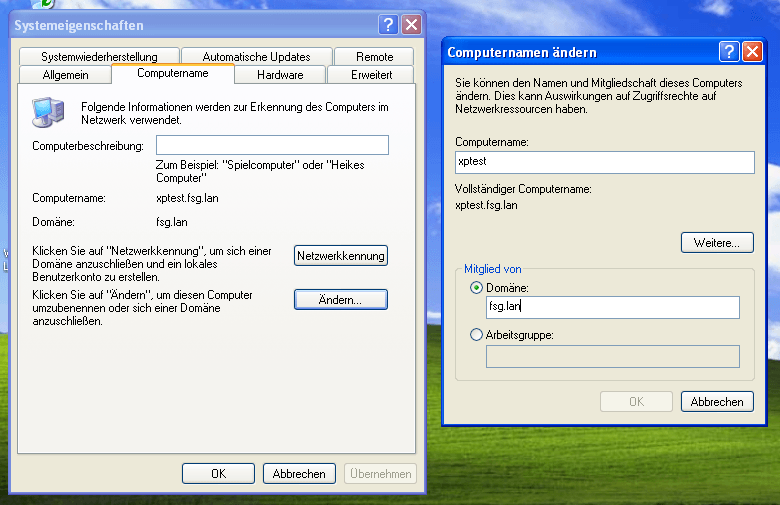Click the Domäne field containing fsg.lan
This screenshot has height=505, width=780.
click(x=612, y=307)
